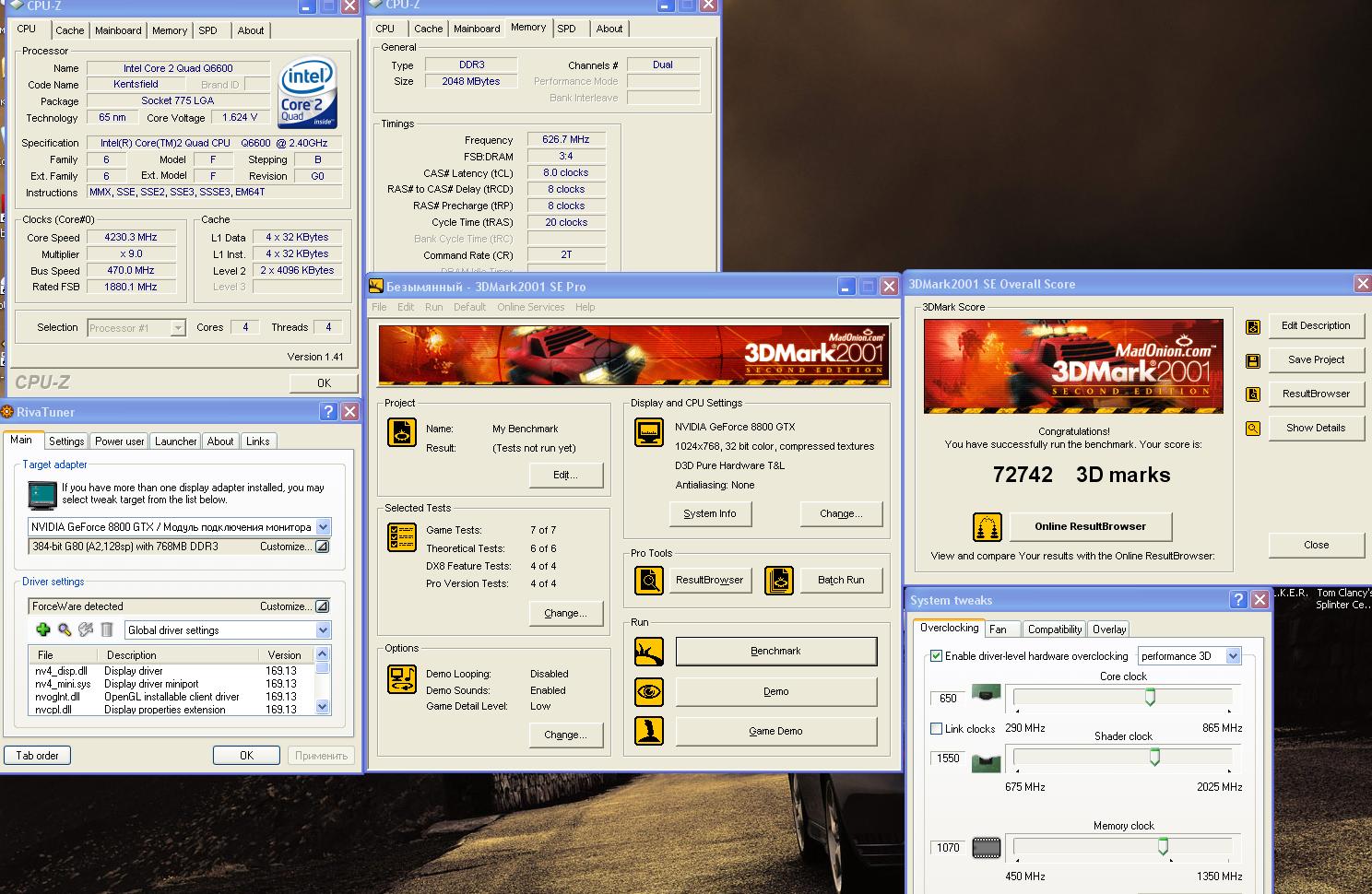Switch to Compatibility tab in System tweaks
1372x894 pixels.
(x=1054, y=629)
